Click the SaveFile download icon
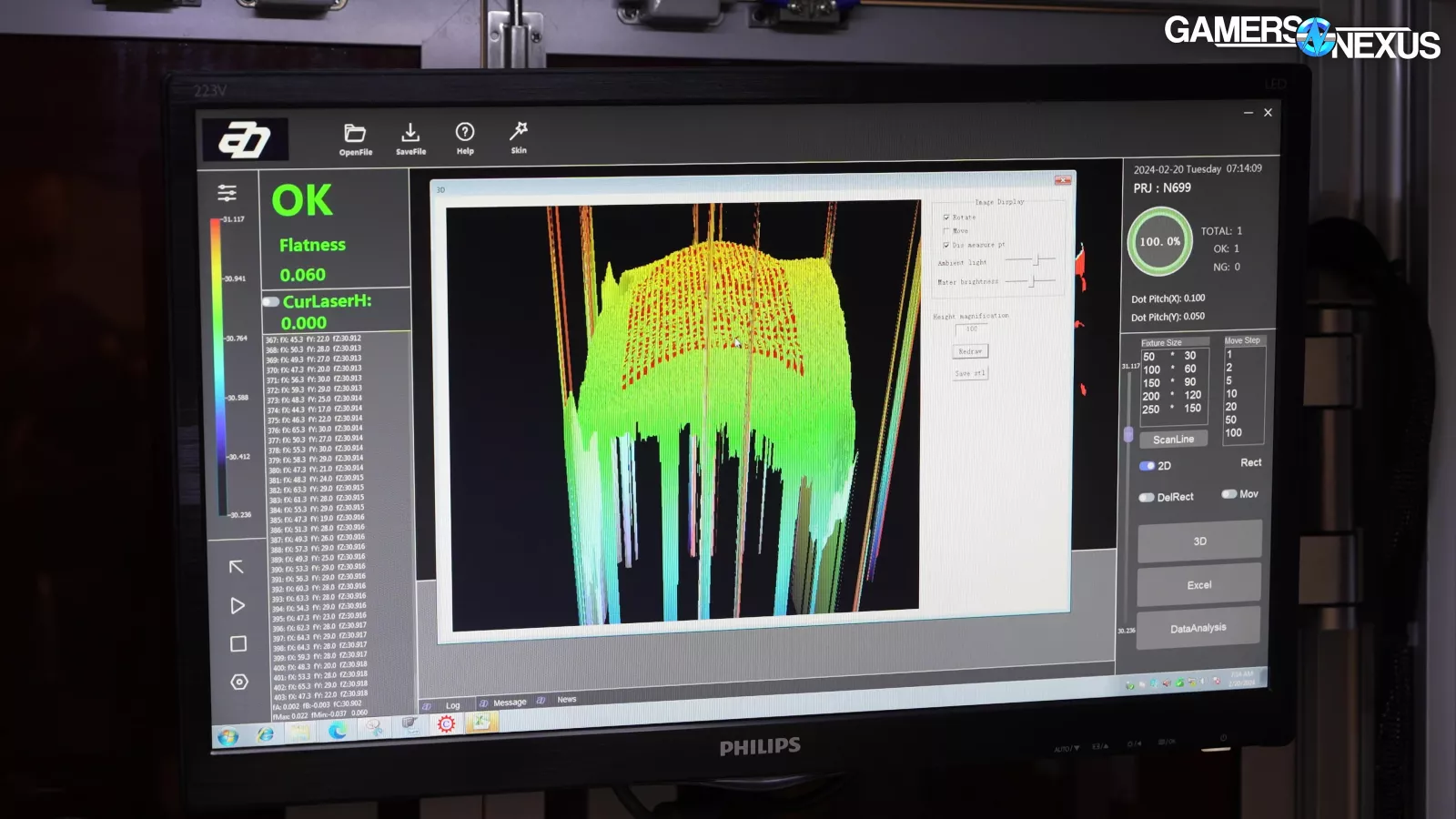Screen dimensions: 1456x819 410,133
